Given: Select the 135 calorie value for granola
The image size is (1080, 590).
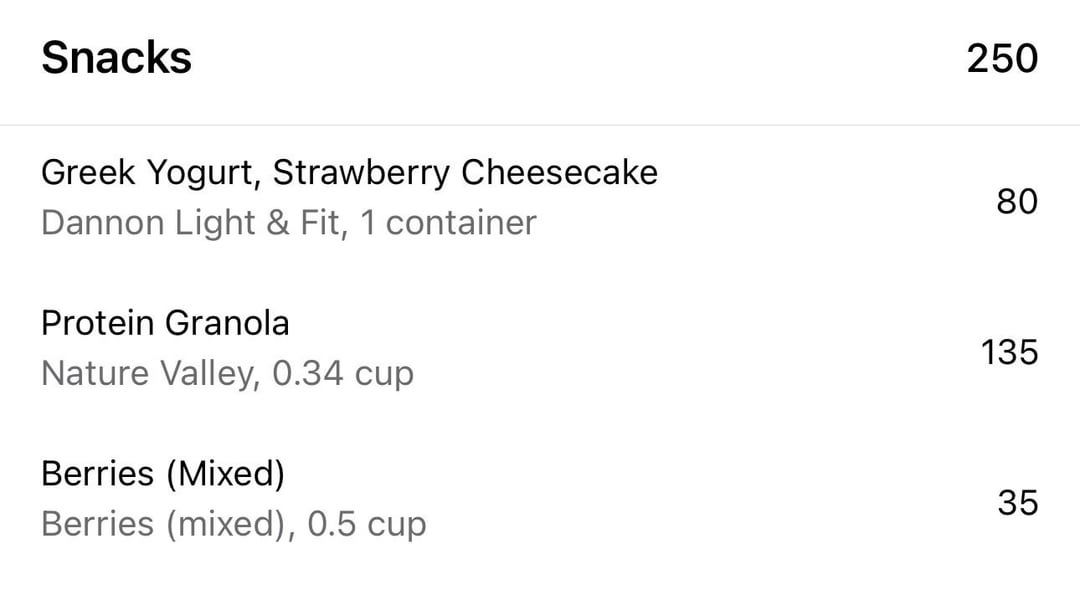Looking at the screenshot, I should click(1009, 352).
